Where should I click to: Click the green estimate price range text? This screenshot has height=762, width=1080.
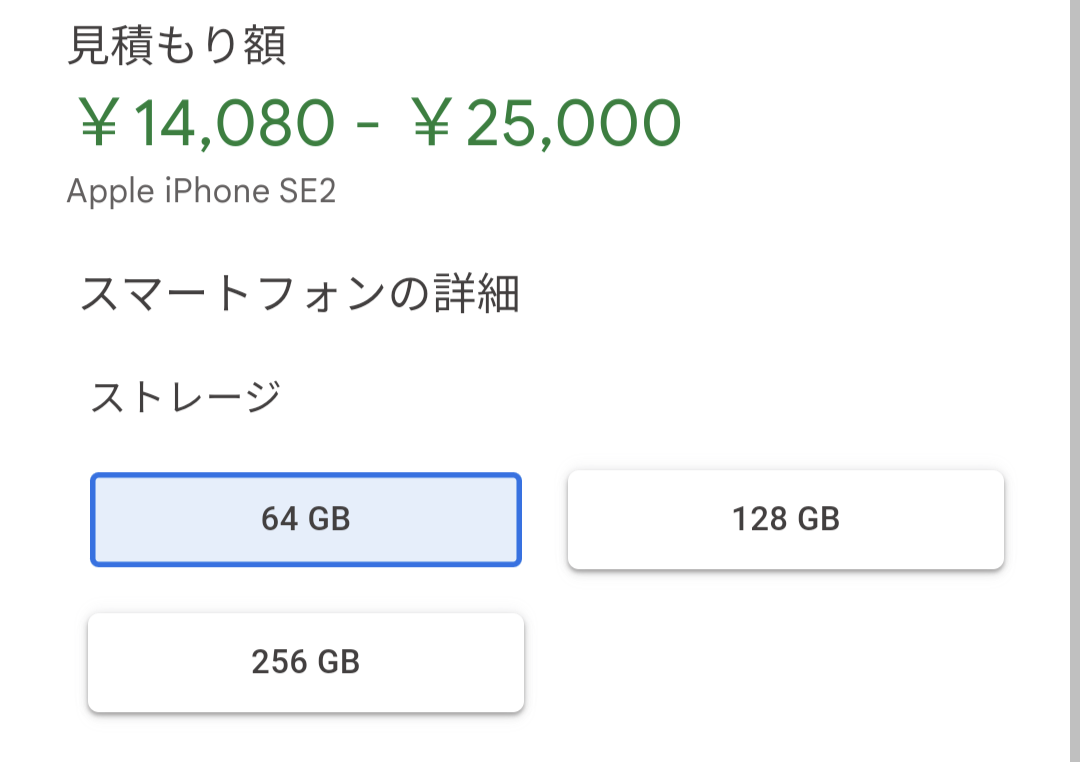coord(379,123)
